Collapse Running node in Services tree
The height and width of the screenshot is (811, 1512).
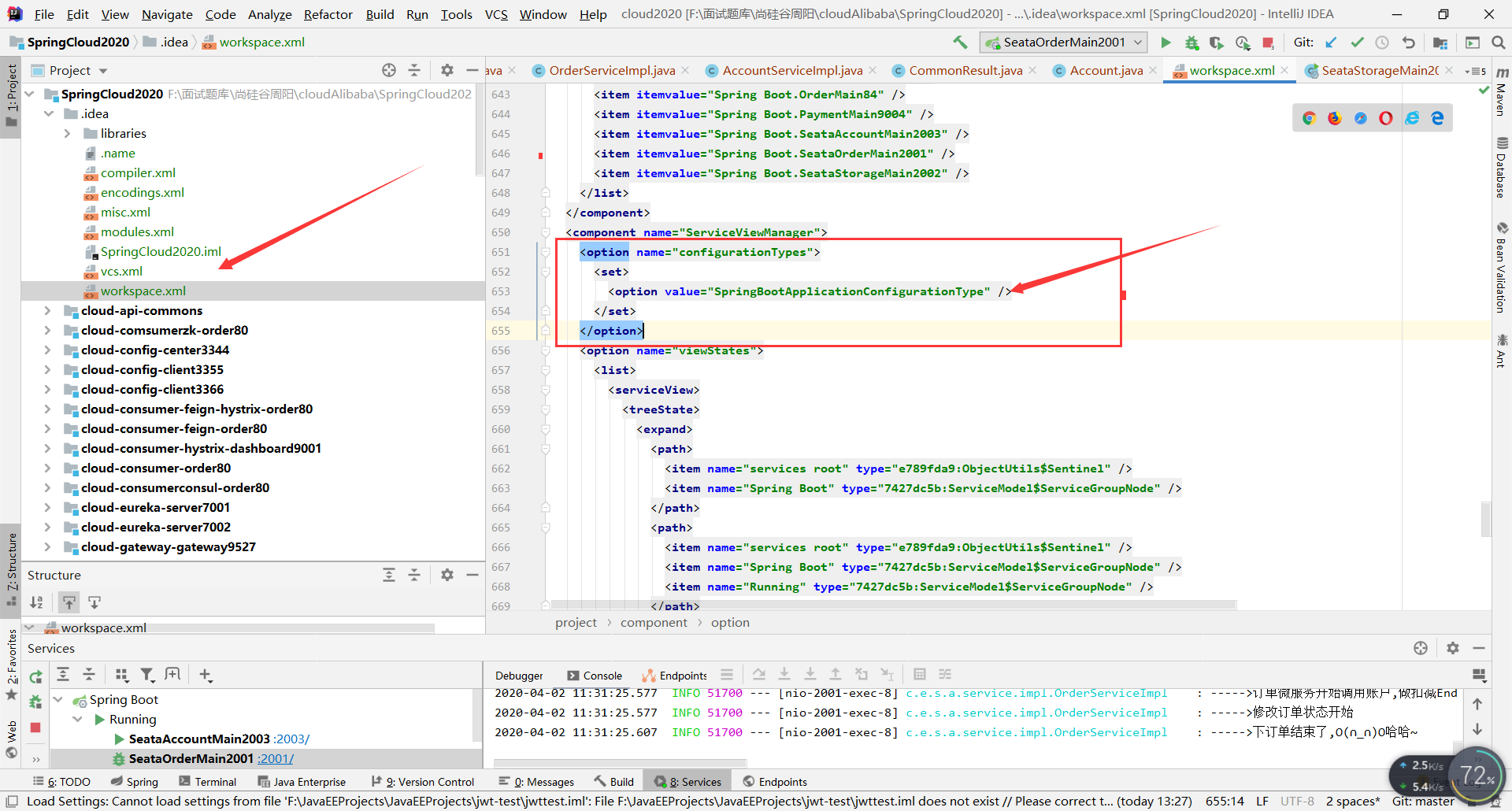(x=77, y=719)
